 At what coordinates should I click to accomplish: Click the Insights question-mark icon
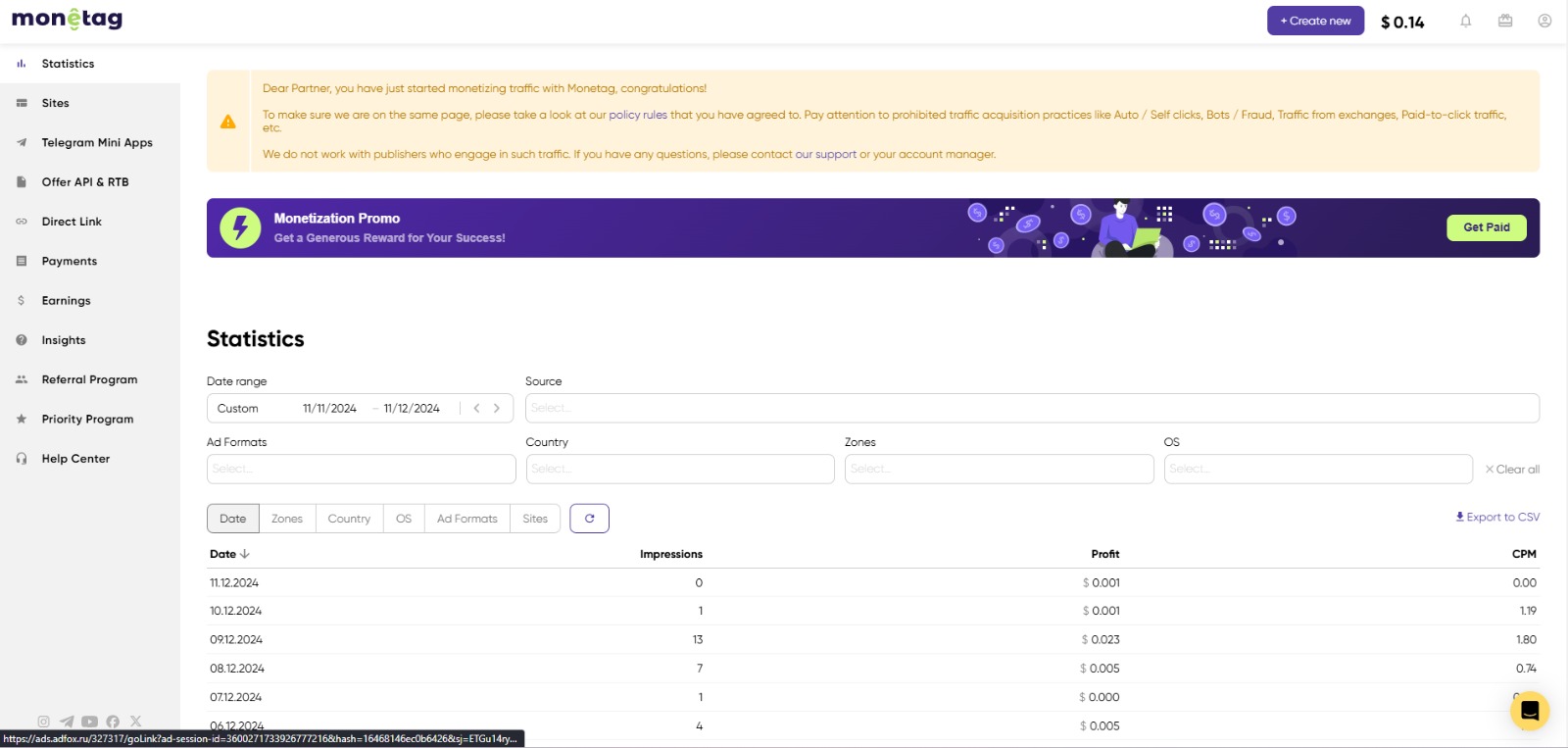pyautogui.click(x=22, y=340)
